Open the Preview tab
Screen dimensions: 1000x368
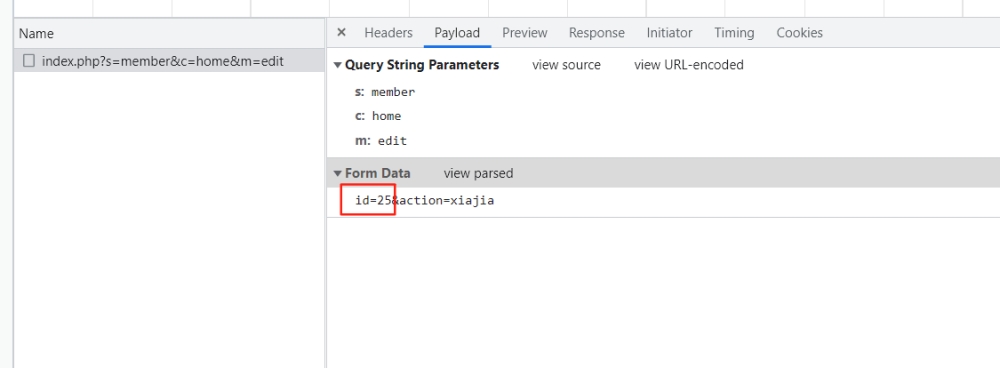[x=525, y=33]
